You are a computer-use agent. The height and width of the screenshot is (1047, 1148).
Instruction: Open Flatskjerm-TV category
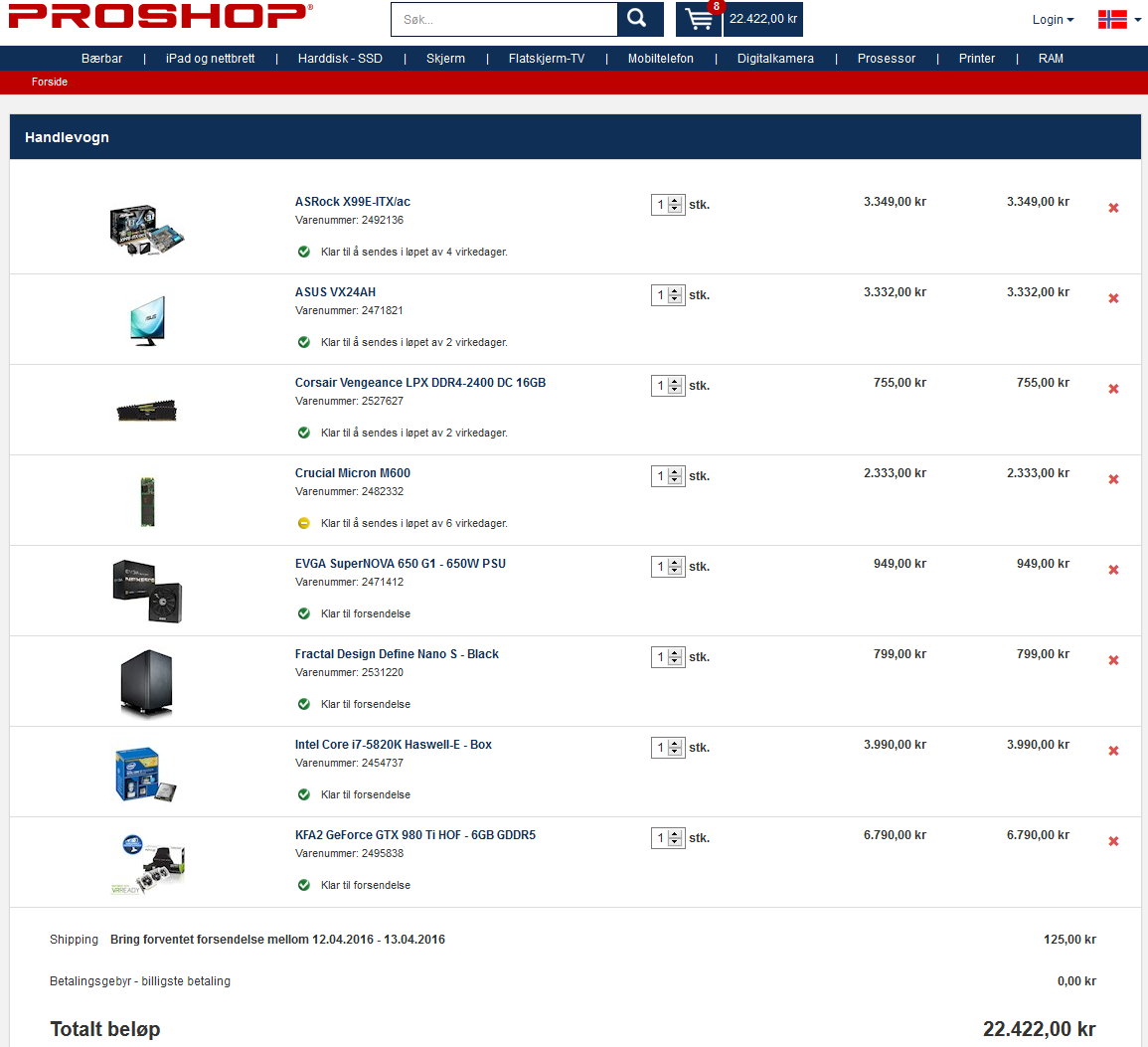click(547, 58)
